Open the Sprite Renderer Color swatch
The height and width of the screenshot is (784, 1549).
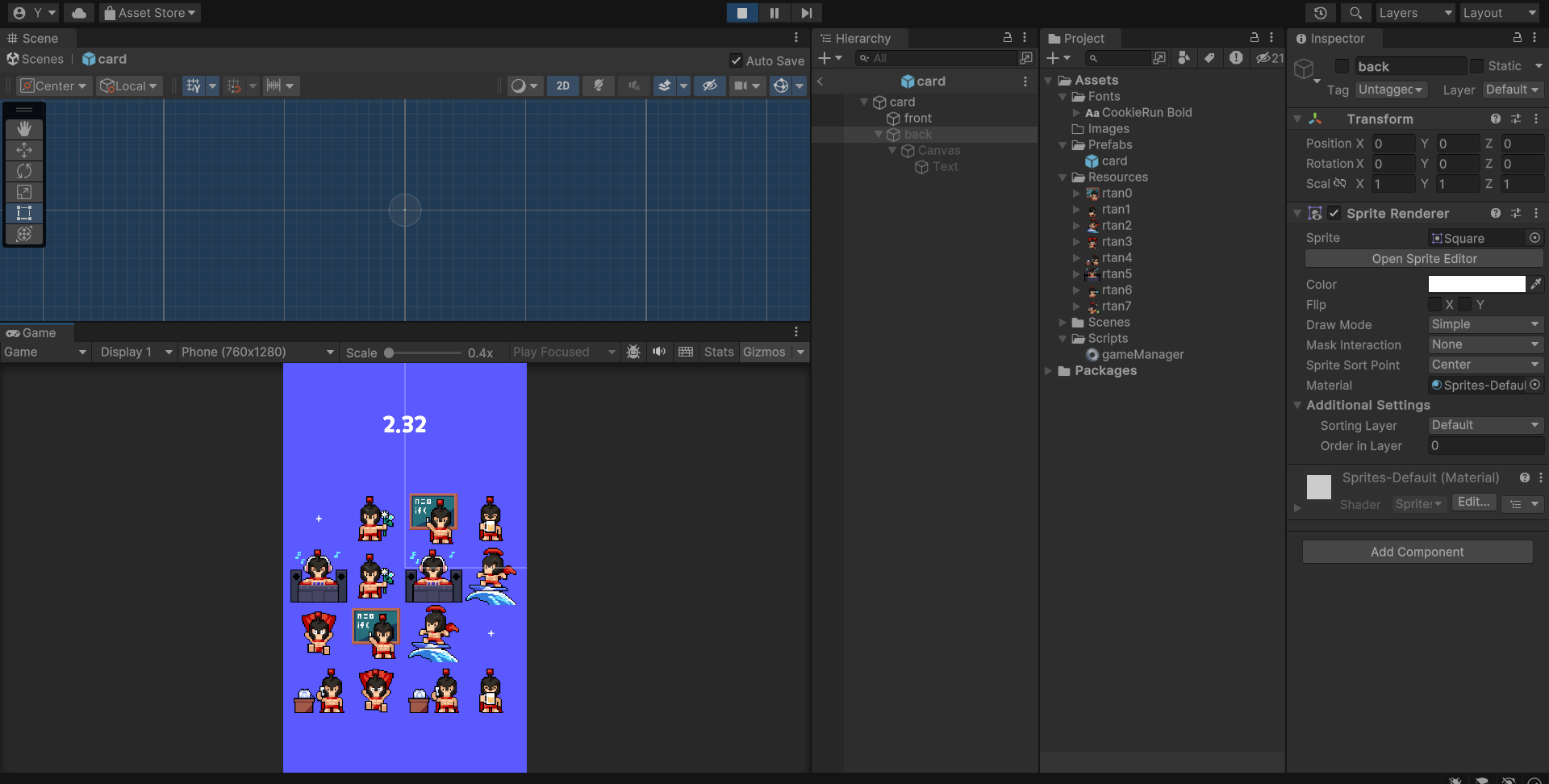pyautogui.click(x=1476, y=284)
